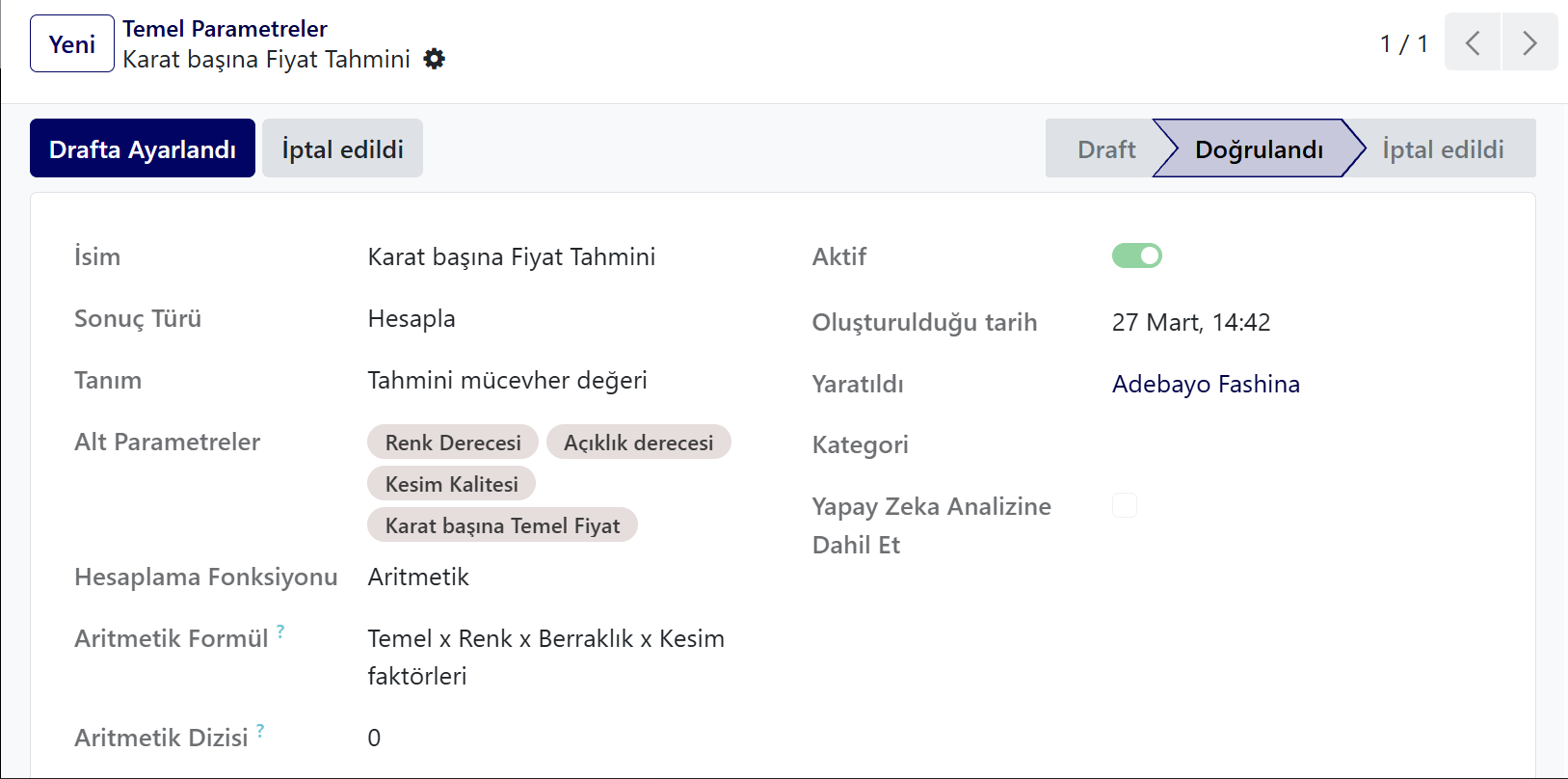Select the Draft status stage
The image size is (1568, 779).
click(1105, 148)
